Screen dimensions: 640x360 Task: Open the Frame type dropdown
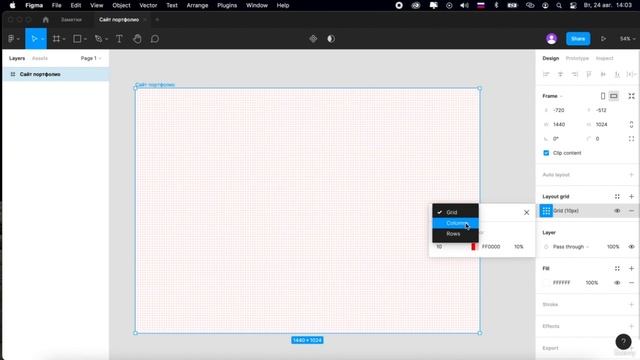(x=552, y=96)
